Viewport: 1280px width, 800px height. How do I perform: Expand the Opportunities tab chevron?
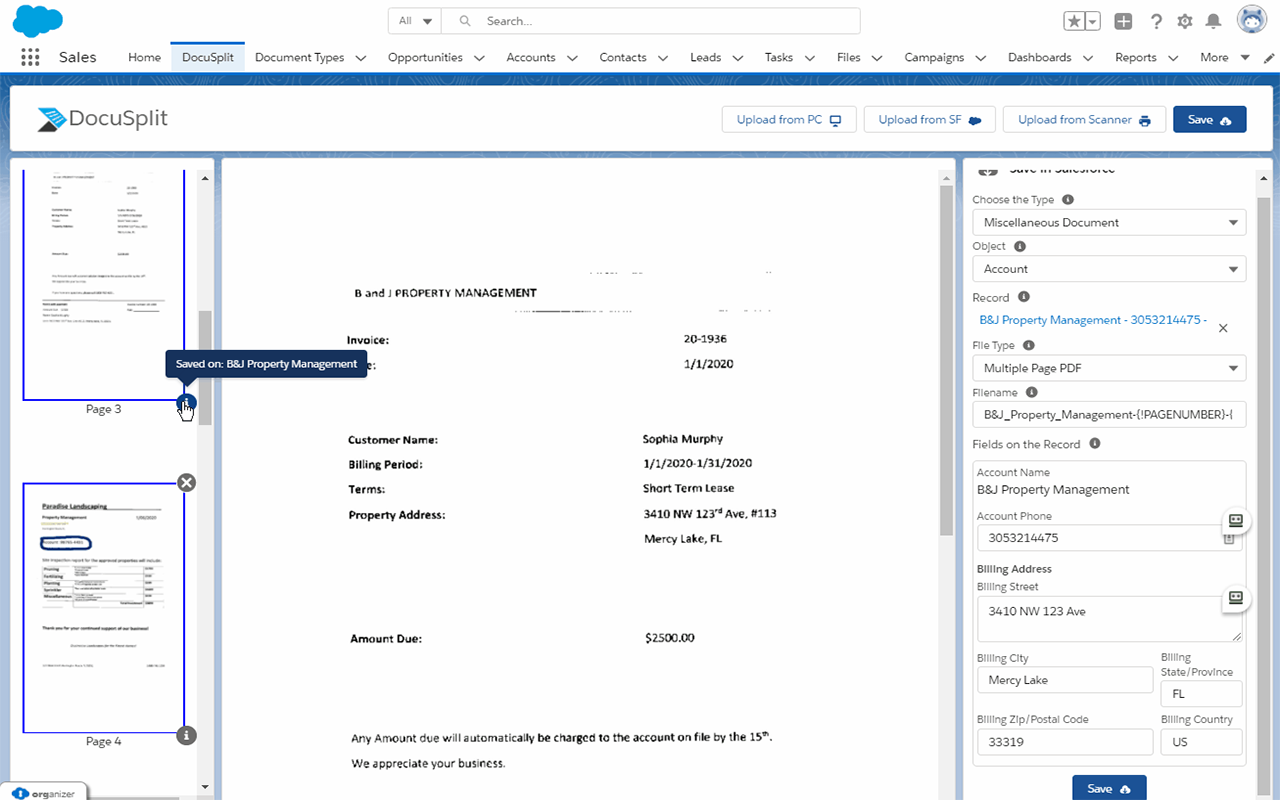pyautogui.click(x=479, y=58)
